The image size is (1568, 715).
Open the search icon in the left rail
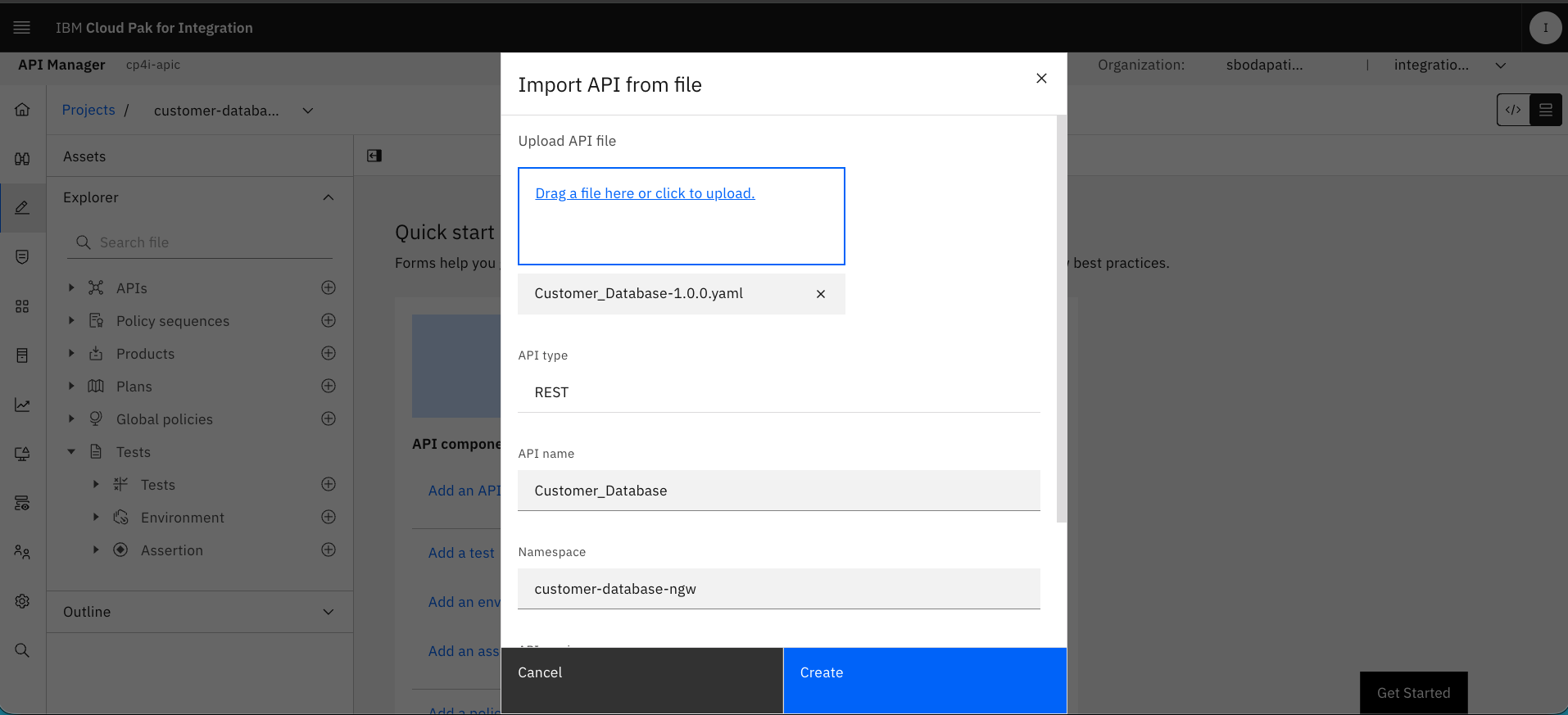pyautogui.click(x=22, y=650)
